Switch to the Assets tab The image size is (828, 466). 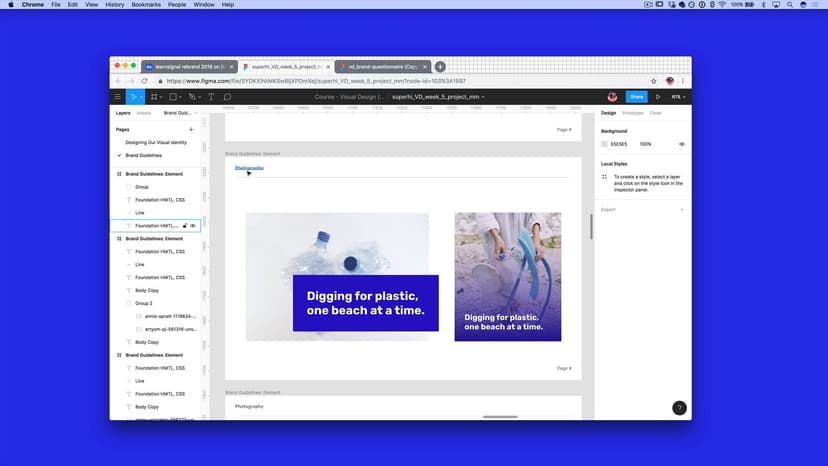click(x=144, y=113)
